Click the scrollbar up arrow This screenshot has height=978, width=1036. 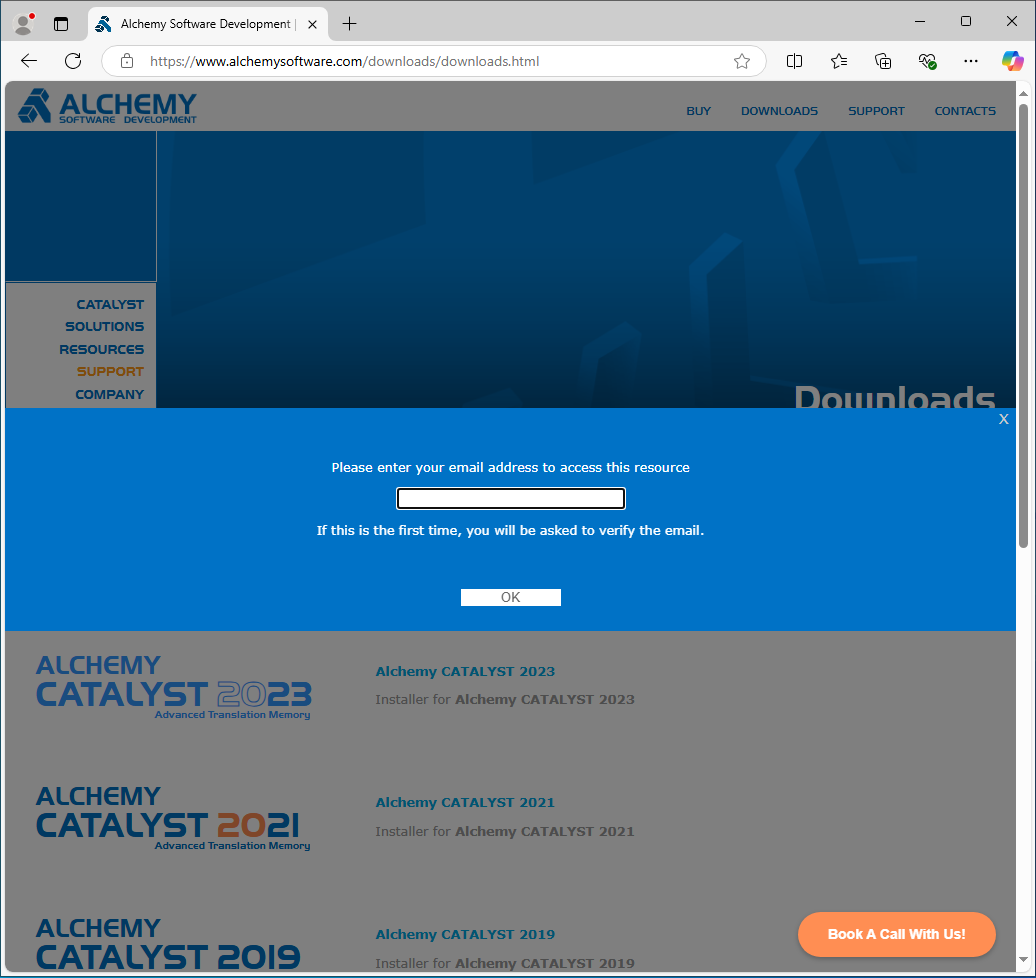tap(1023, 94)
